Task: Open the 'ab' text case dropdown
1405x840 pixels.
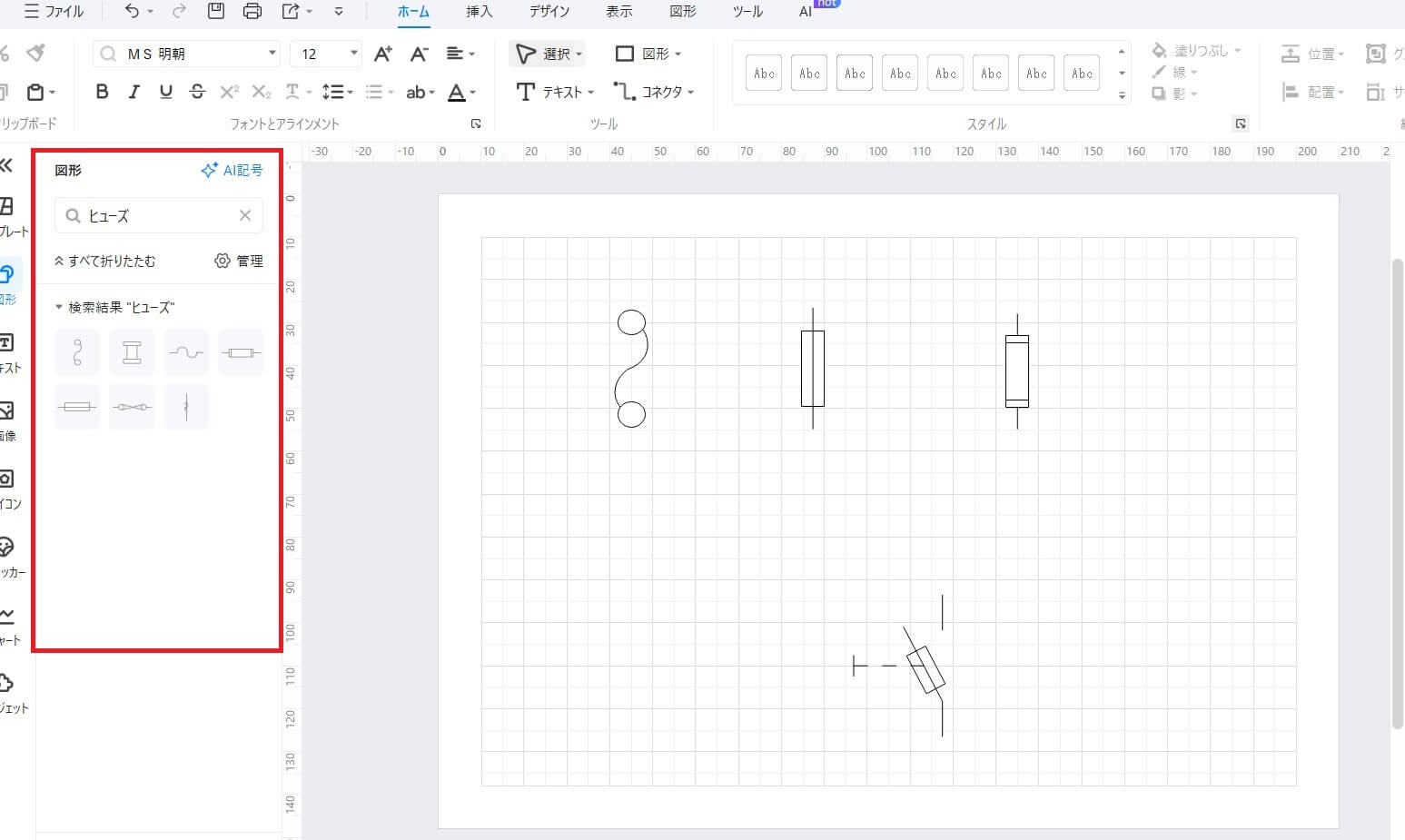Action: (x=421, y=92)
